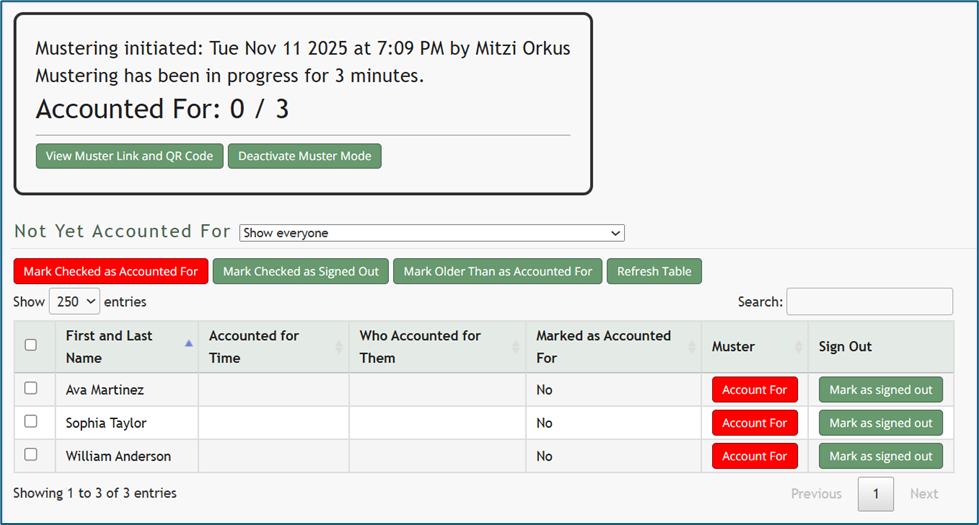This screenshot has width=979, height=525.
Task: Focus the Search input field
Action: point(869,301)
